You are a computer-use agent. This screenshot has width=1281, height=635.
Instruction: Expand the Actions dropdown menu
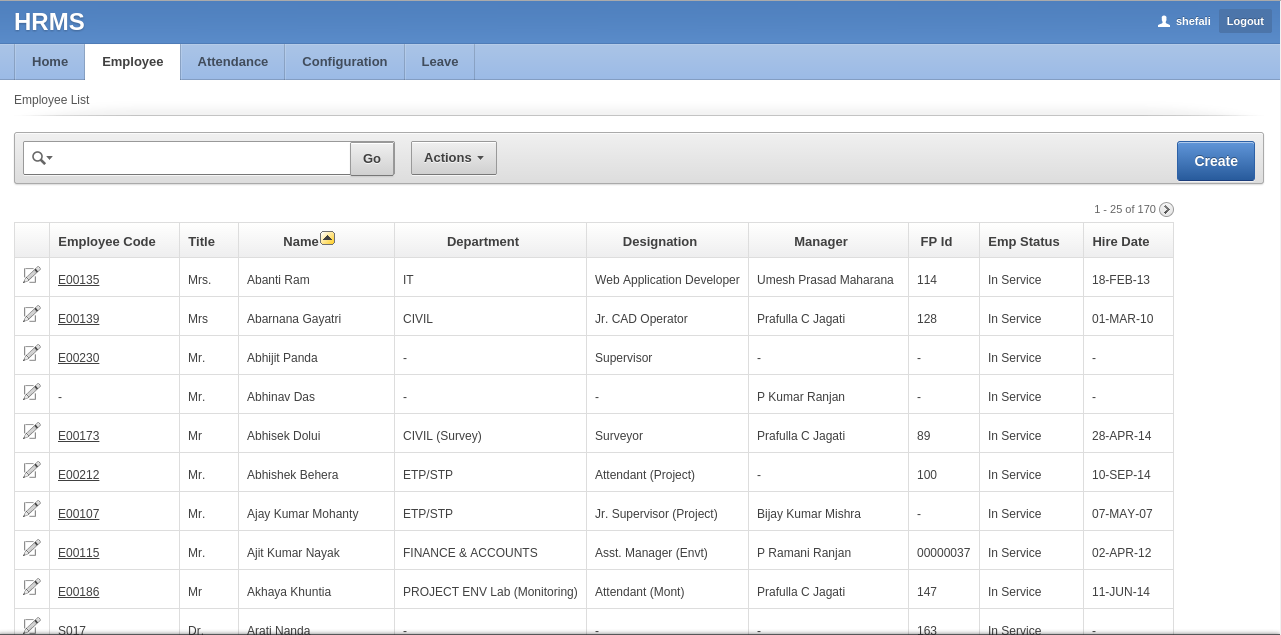(453, 158)
